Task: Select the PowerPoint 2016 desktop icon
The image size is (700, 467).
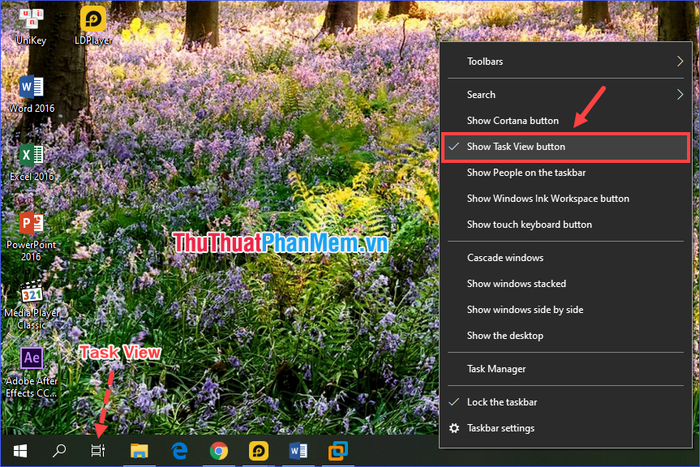Action: pos(31,237)
